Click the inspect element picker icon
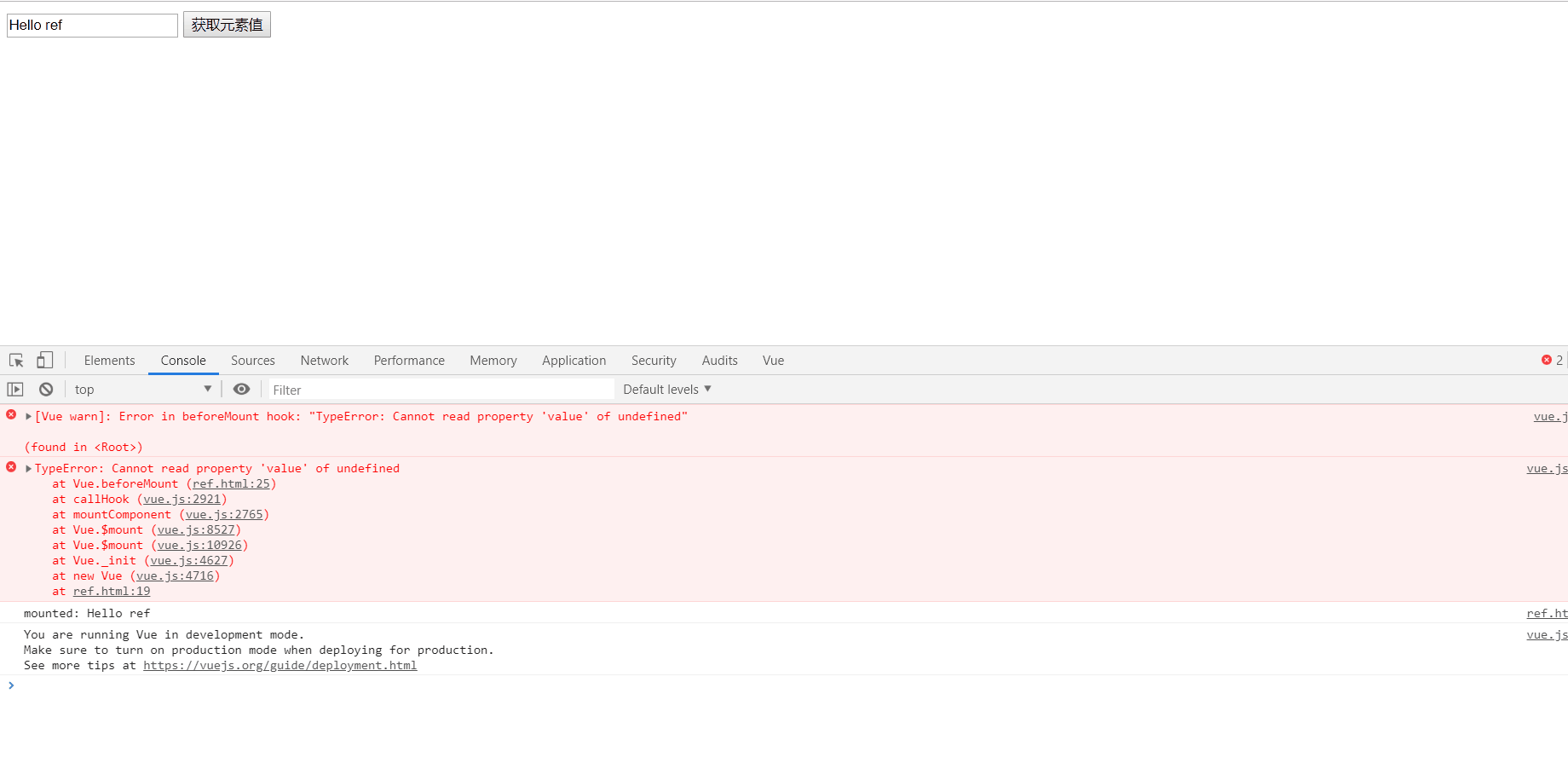Image resolution: width=1568 pixels, height=769 pixels. click(16, 361)
